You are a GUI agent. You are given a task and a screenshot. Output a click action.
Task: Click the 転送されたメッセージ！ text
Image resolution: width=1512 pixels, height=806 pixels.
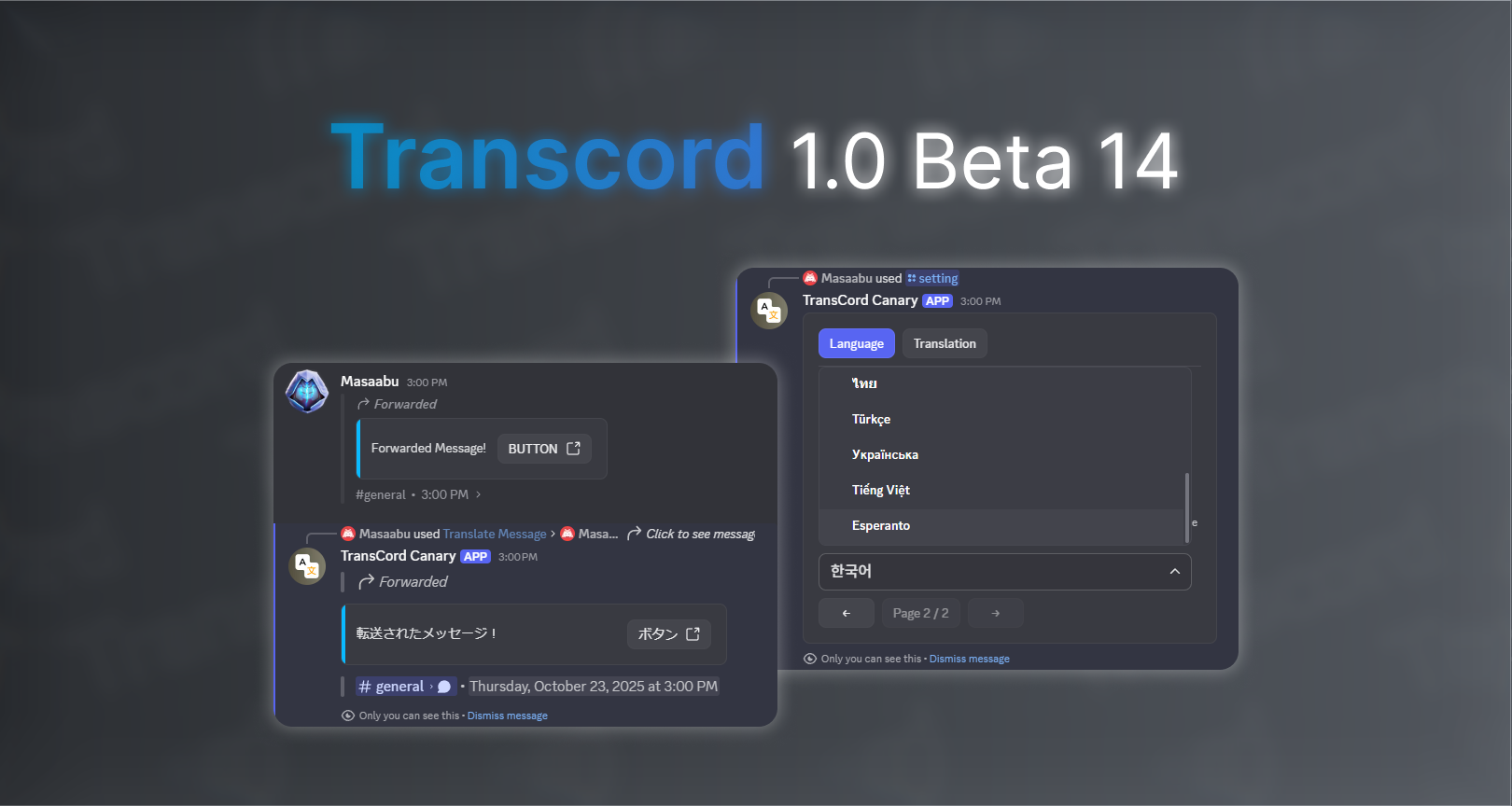(x=426, y=634)
